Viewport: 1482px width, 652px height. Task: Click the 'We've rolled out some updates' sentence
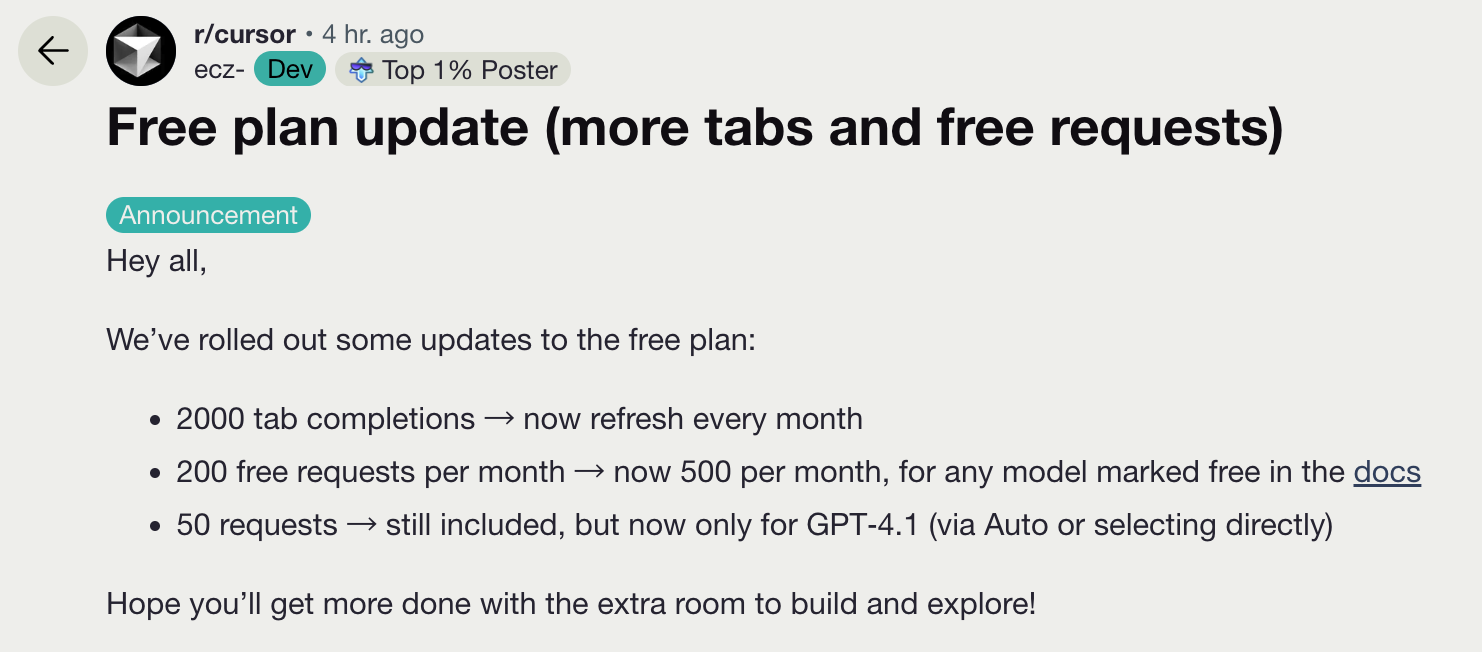tap(432, 340)
